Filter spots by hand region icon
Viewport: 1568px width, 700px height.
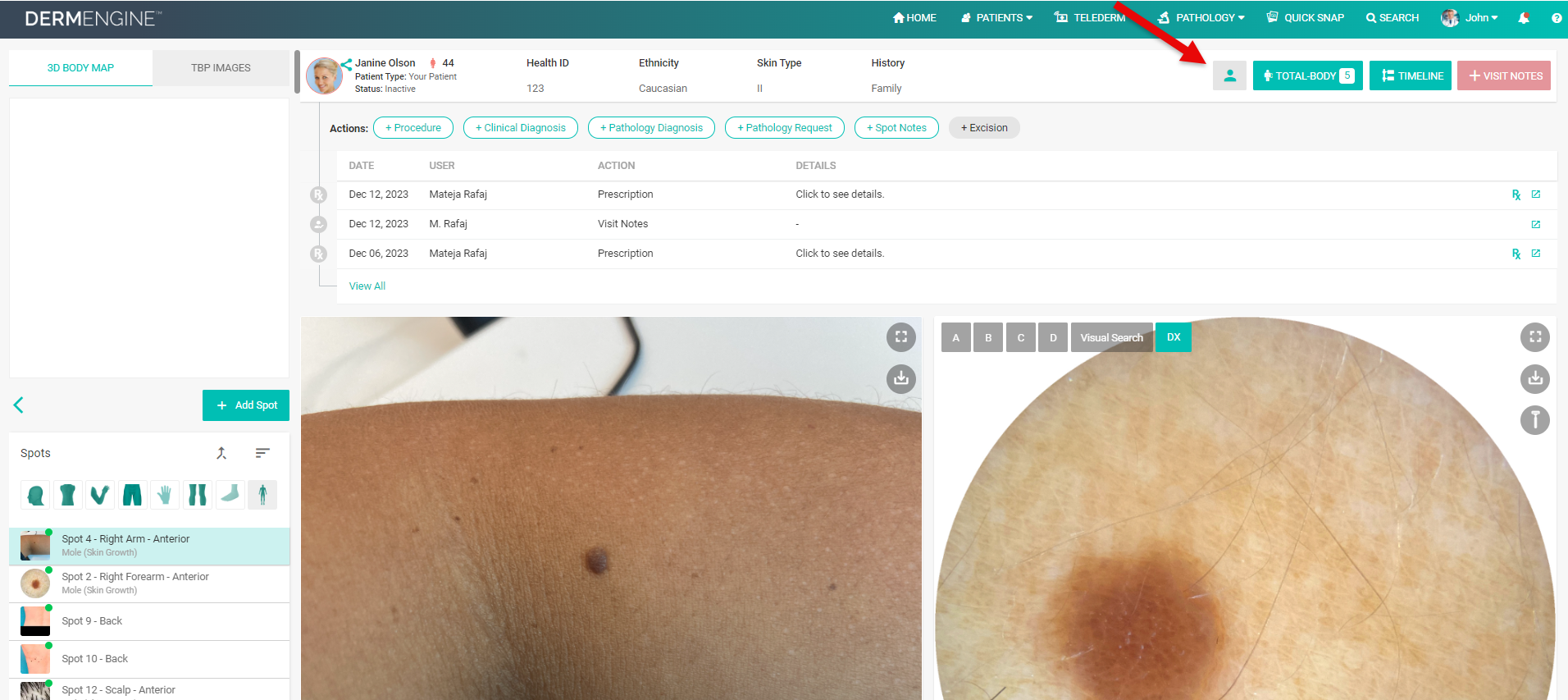[x=165, y=495]
